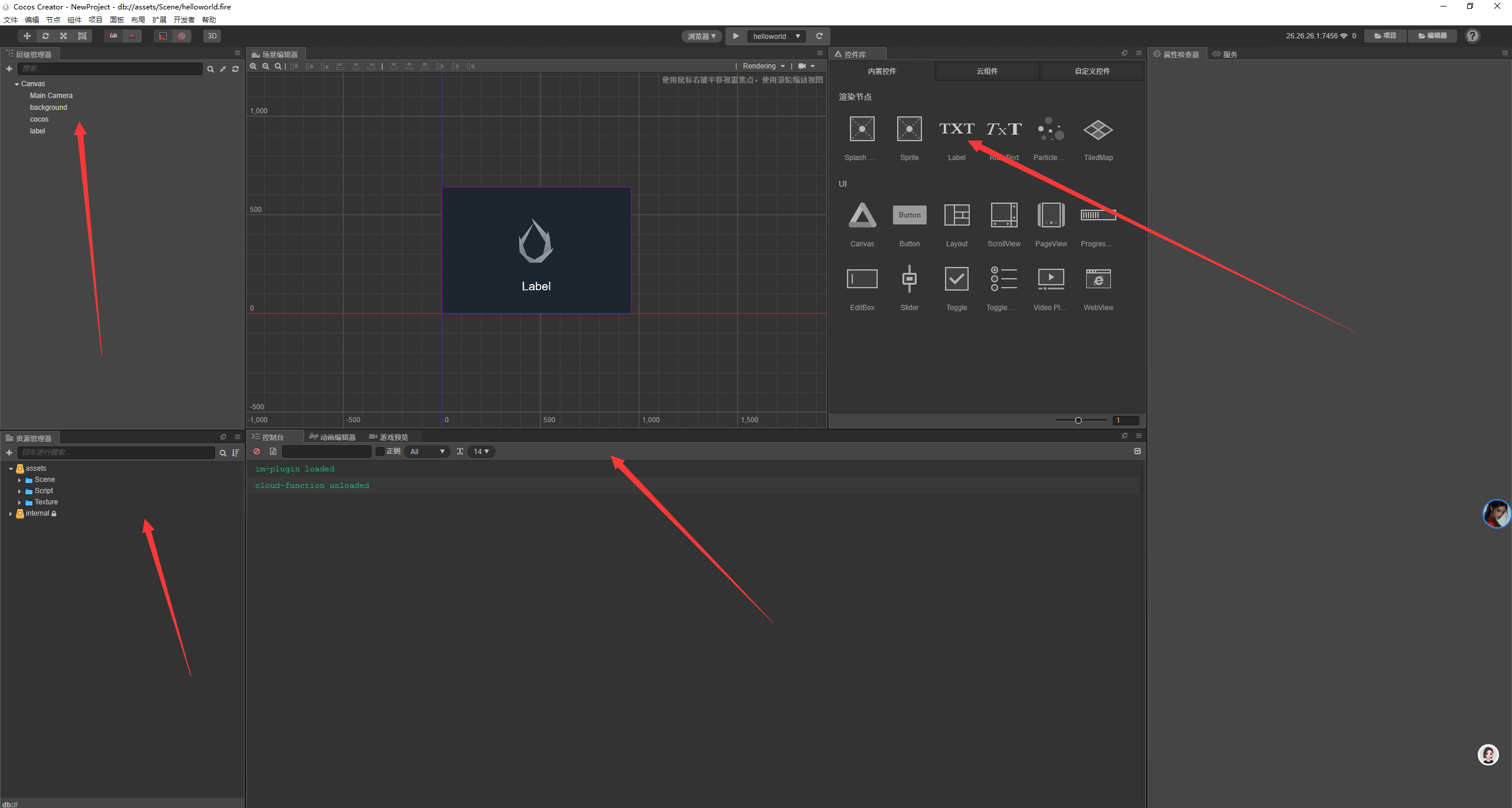Select the Sprite widget icon

909,129
